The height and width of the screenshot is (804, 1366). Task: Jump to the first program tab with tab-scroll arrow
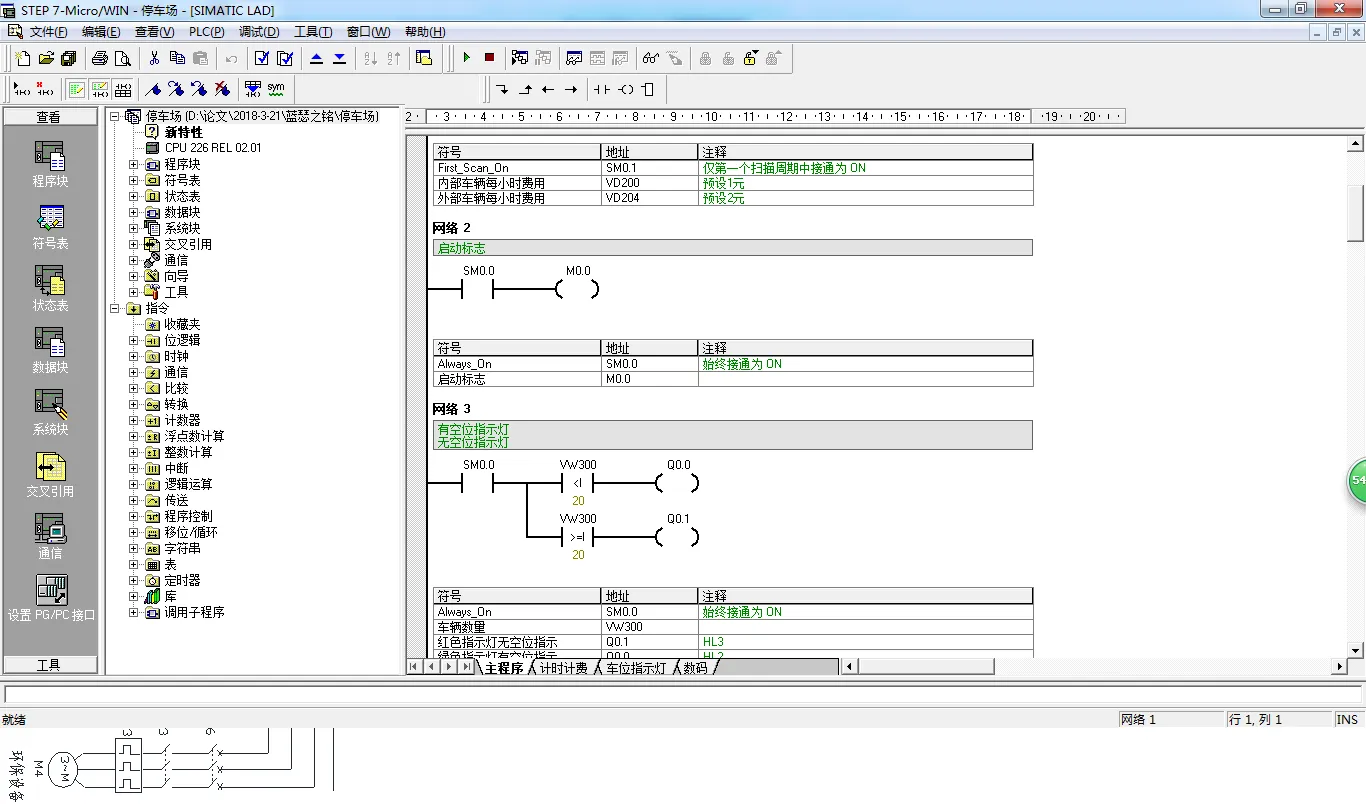pos(415,667)
